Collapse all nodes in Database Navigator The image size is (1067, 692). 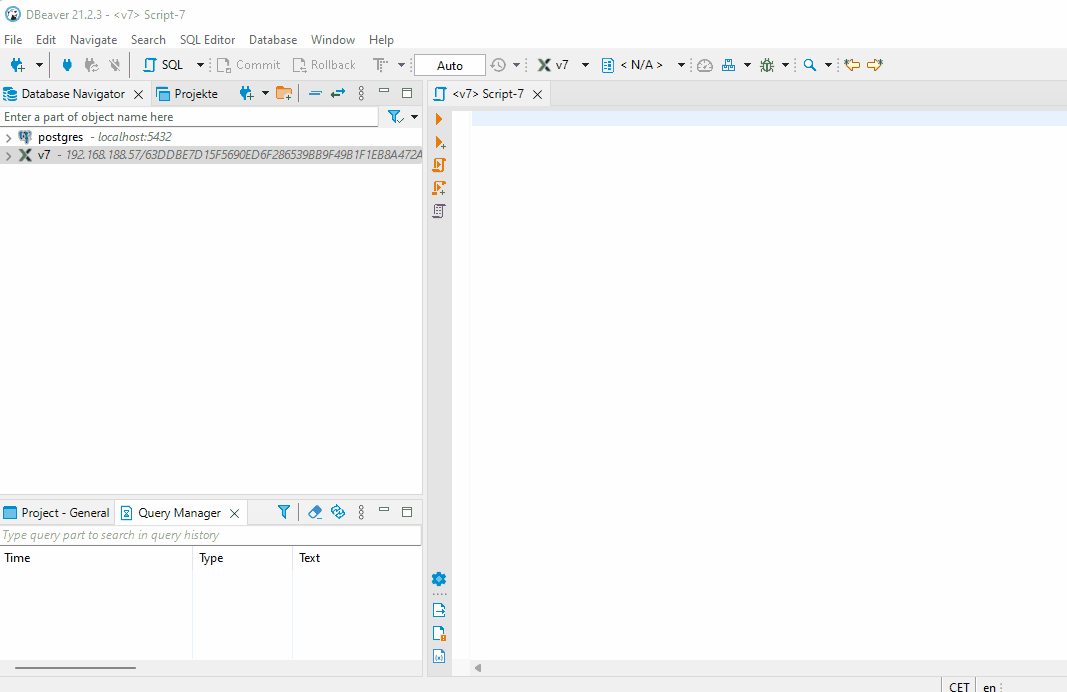tap(314, 92)
